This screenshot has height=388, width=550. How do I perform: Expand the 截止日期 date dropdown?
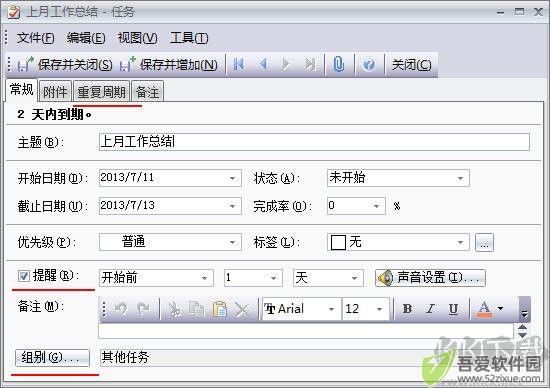tap(232, 206)
